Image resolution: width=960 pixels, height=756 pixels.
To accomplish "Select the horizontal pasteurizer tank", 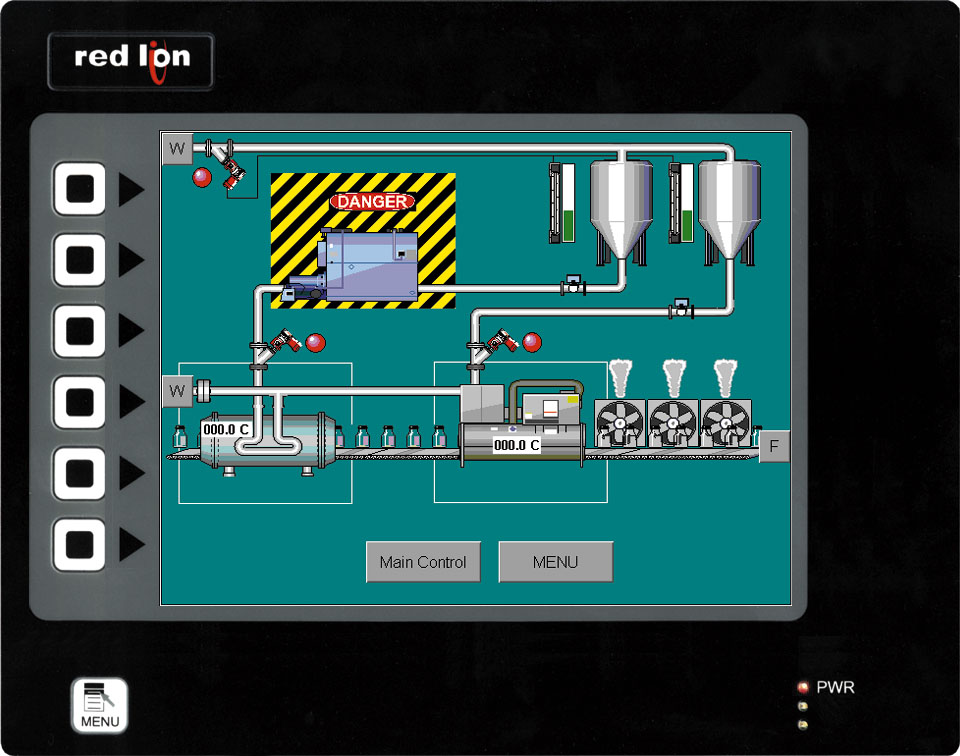I will click(x=268, y=443).
